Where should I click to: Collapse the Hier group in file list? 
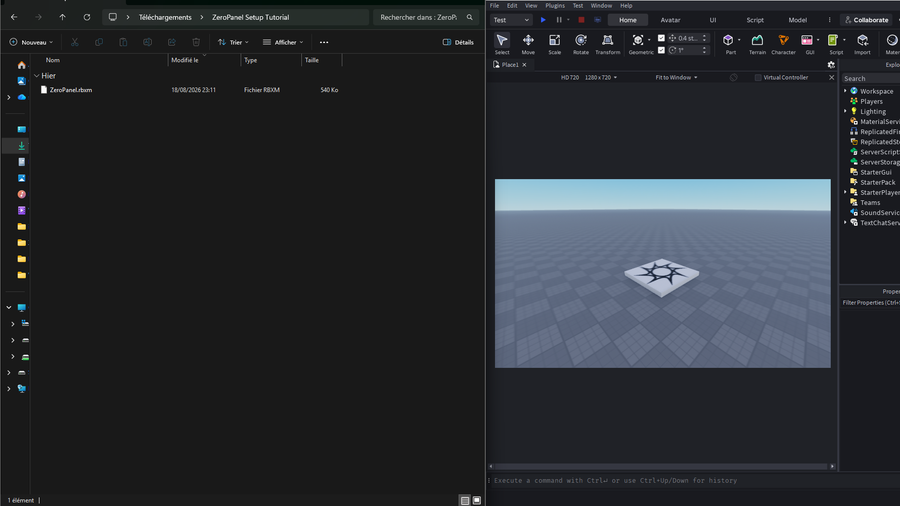coord(37,76)
